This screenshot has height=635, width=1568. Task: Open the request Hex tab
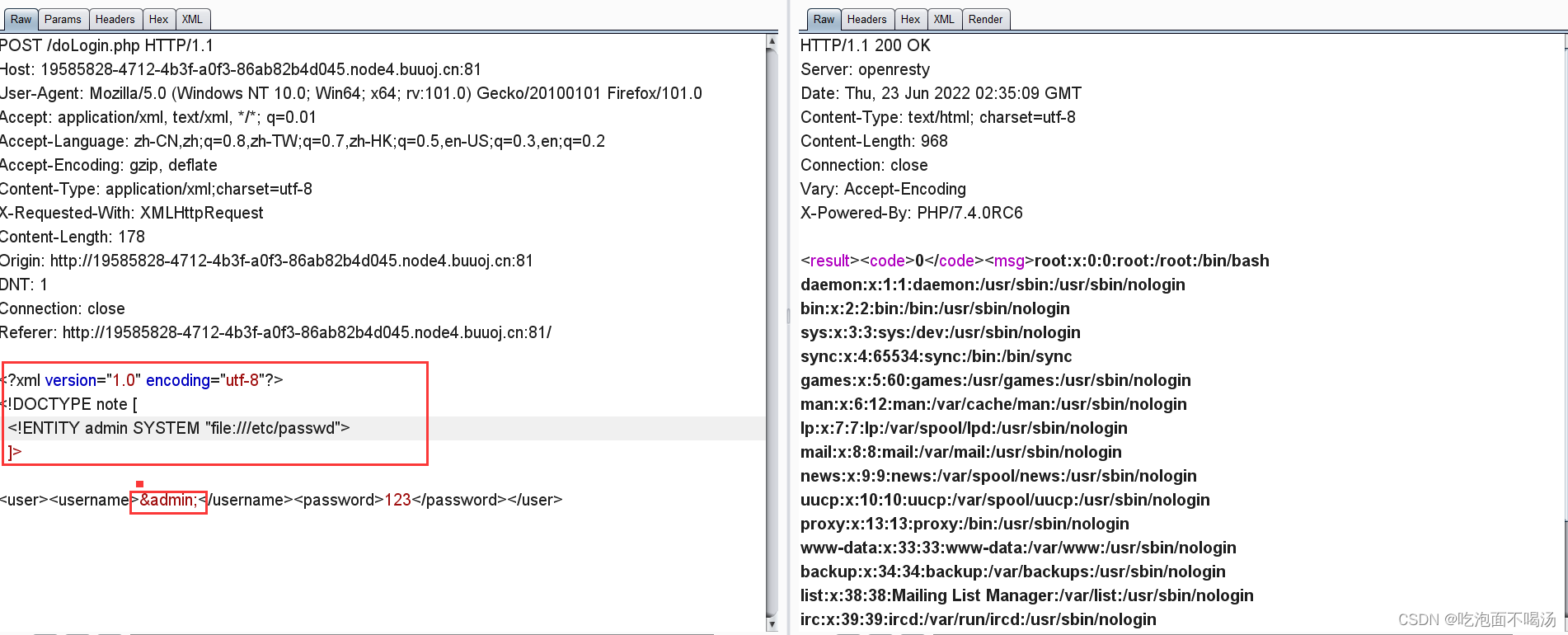tap(158, 19)
